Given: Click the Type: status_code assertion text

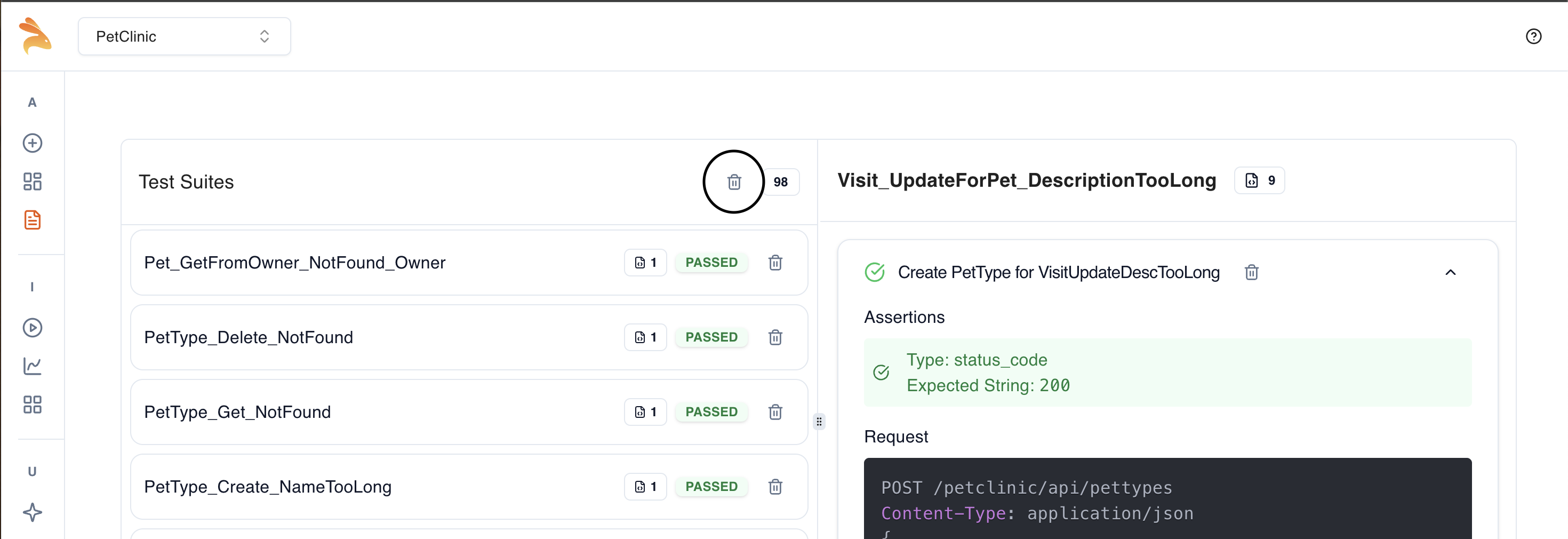Looking at the screenshot, I should pyautogui.click(x=977, y=360).
